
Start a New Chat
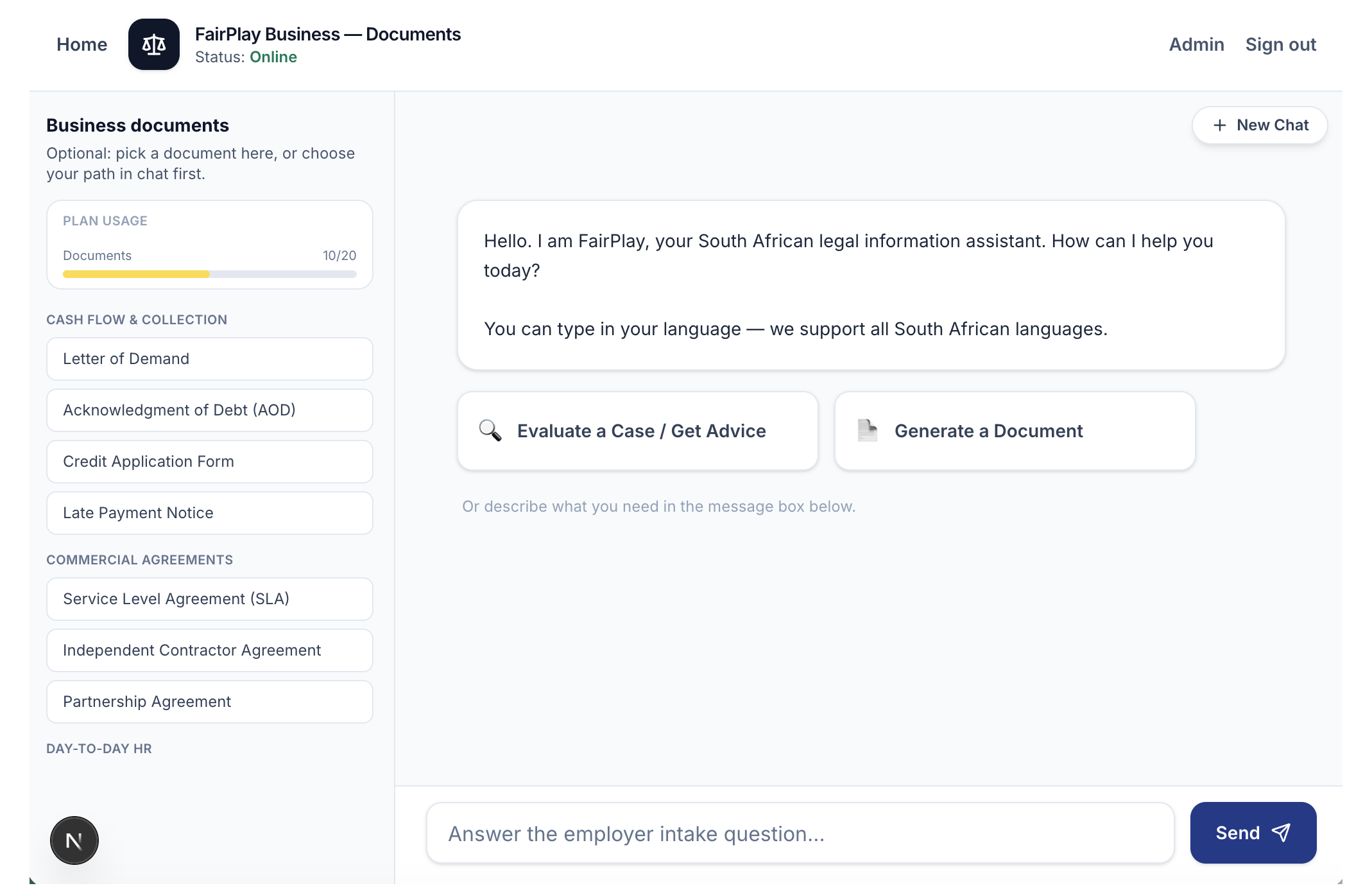tap(1260, 125)
